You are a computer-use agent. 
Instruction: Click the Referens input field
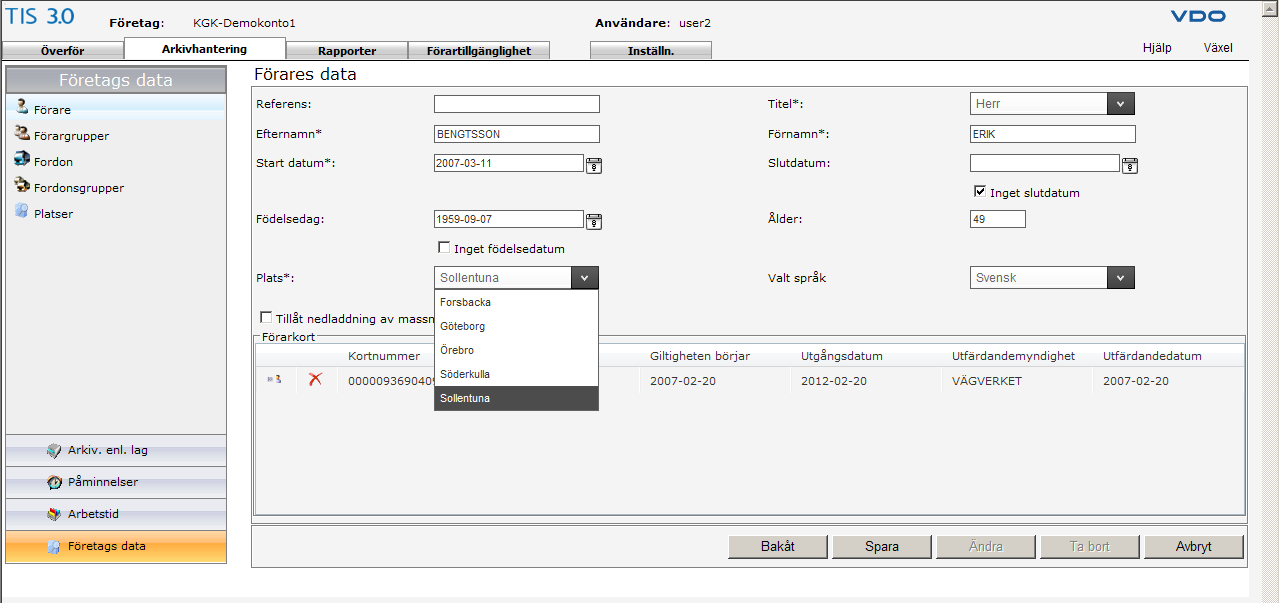(517, 104)
